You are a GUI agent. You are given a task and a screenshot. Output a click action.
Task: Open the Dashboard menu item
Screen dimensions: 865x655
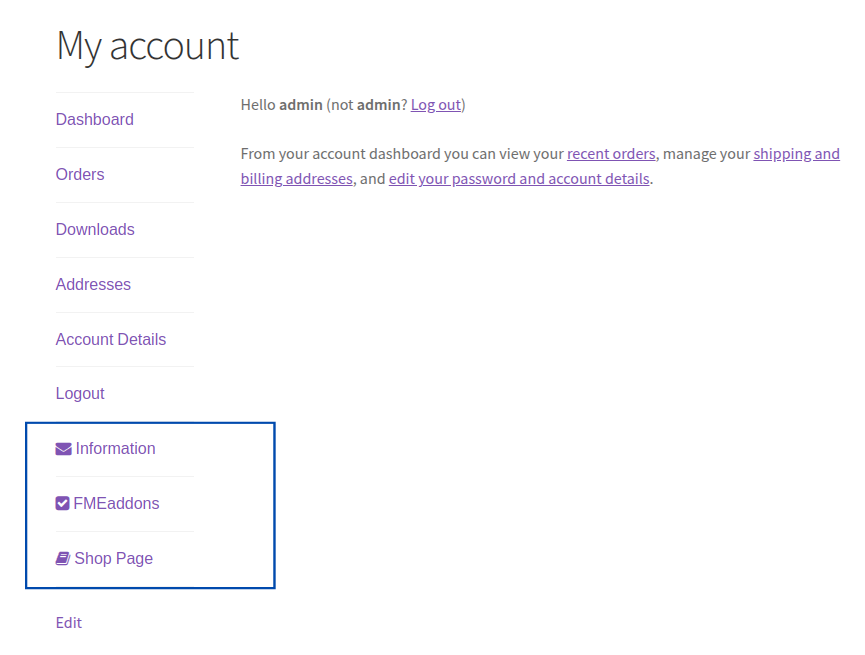(95, 120)
